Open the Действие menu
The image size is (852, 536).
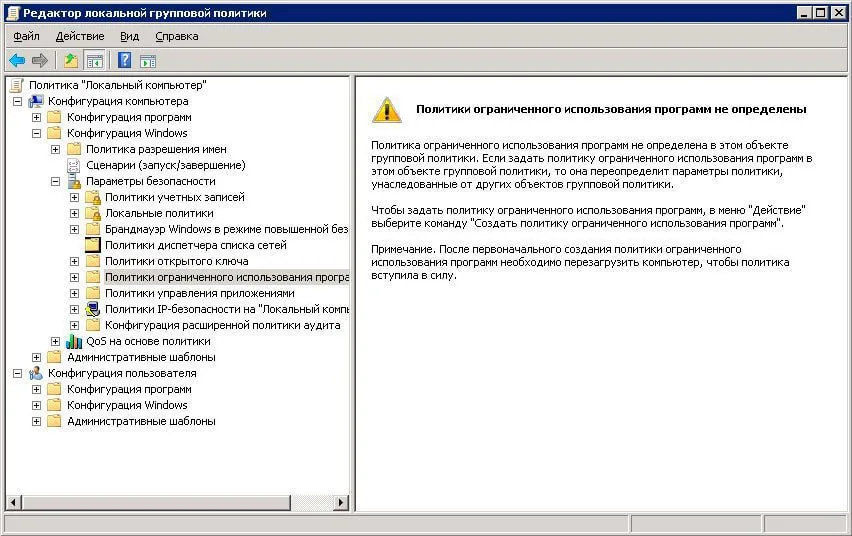pos(80,36)
